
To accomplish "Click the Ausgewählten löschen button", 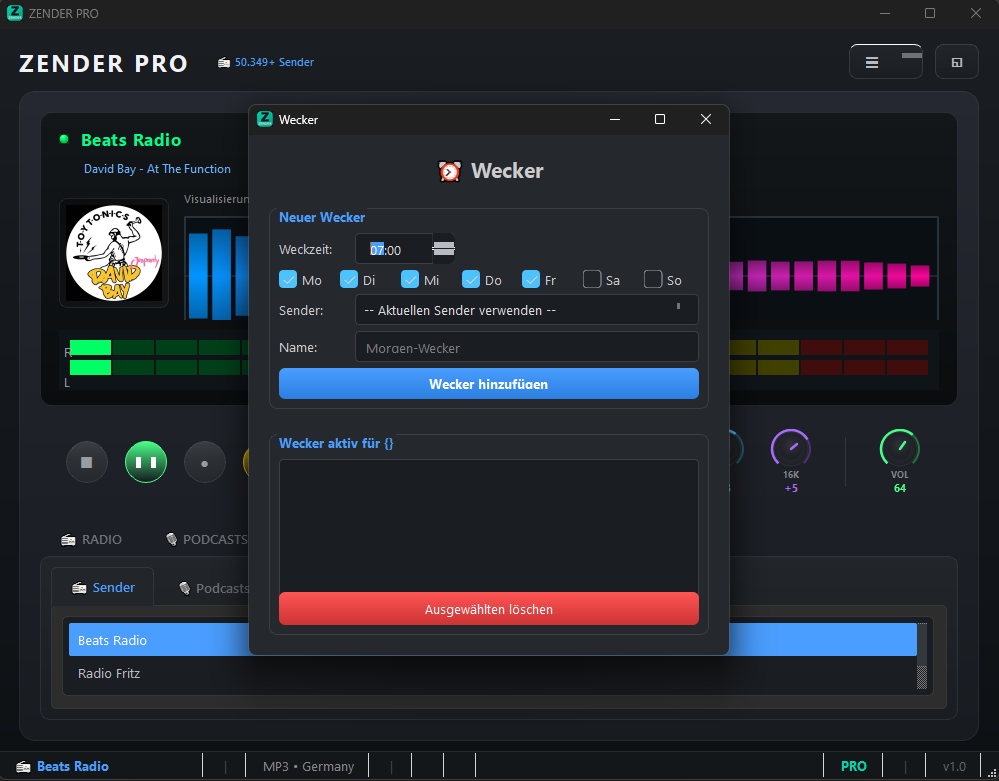I will click(488, 609).
